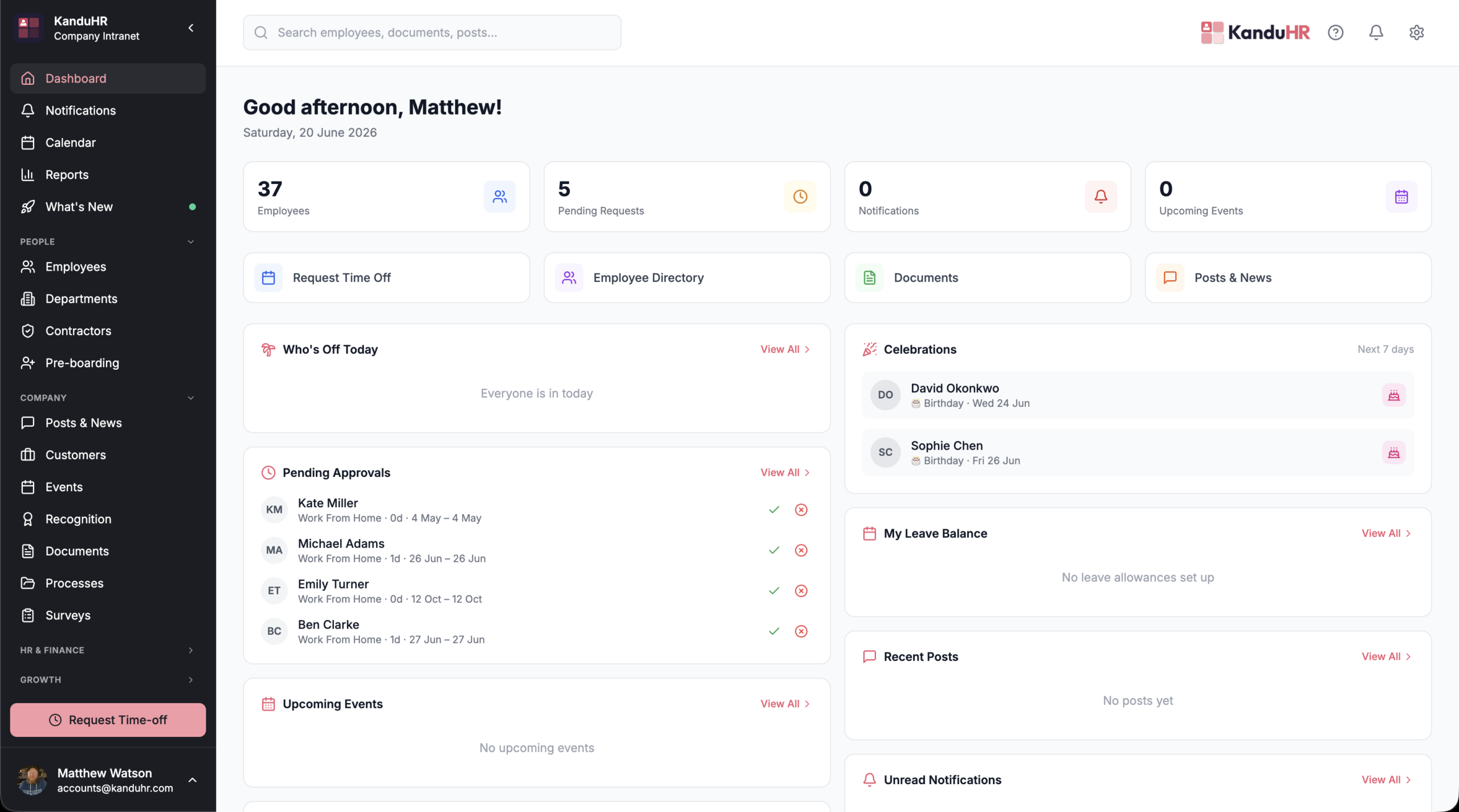Open Customers in the sidebar

[108, 455]
